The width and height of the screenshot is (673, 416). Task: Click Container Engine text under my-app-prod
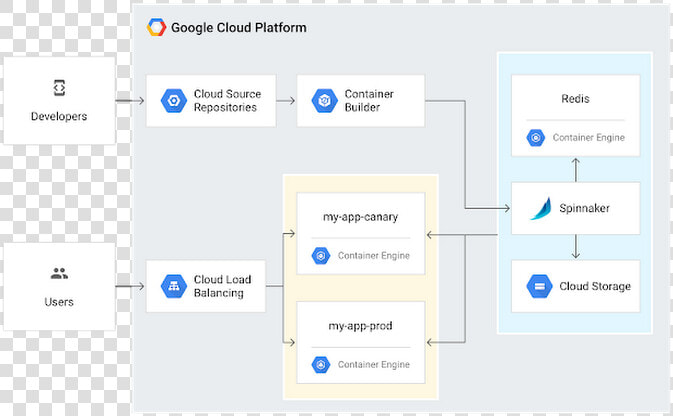(x=373, y=365)
